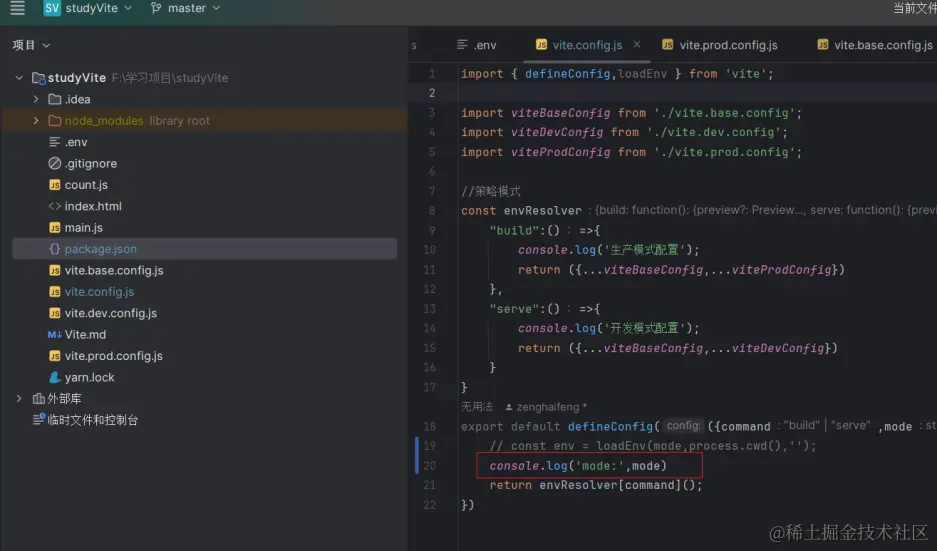Click the count.js JS icon
This screenshot has height=551, width=937.
[54, 185]
